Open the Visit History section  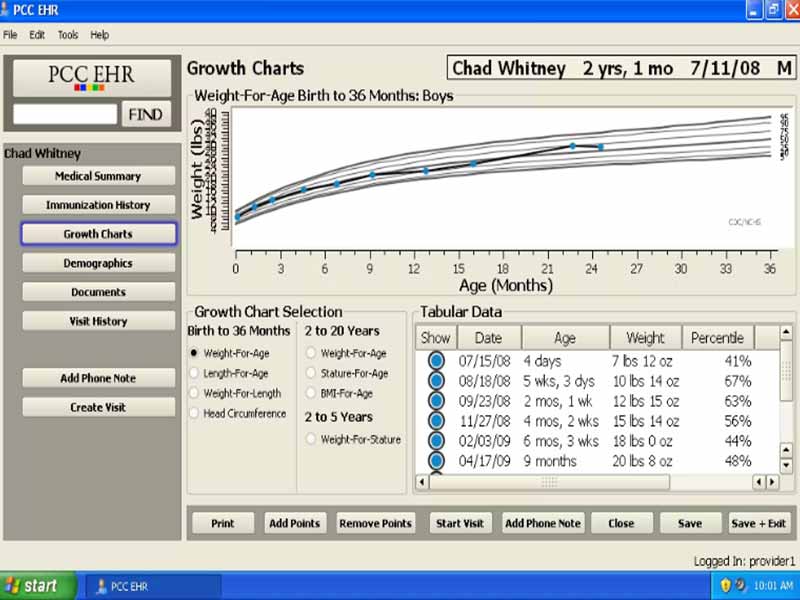click(x=97, y=320)
